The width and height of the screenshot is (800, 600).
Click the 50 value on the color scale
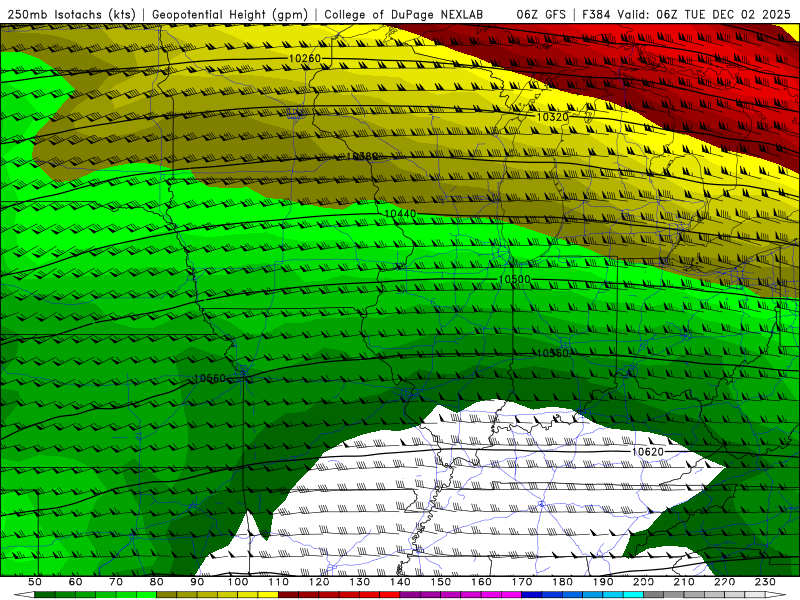[35, 582]
